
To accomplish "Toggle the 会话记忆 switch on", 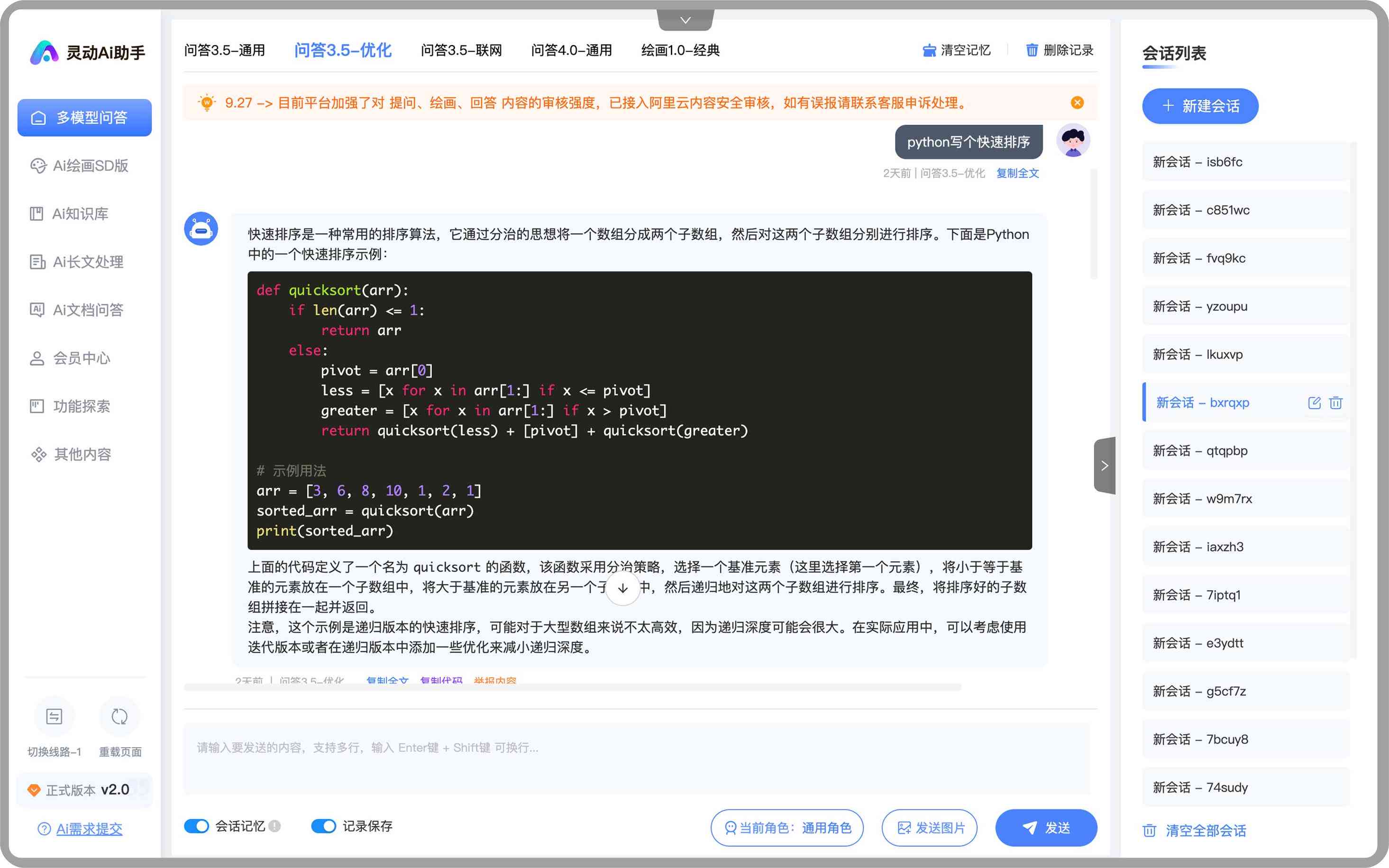I will [x=197, y=826].
